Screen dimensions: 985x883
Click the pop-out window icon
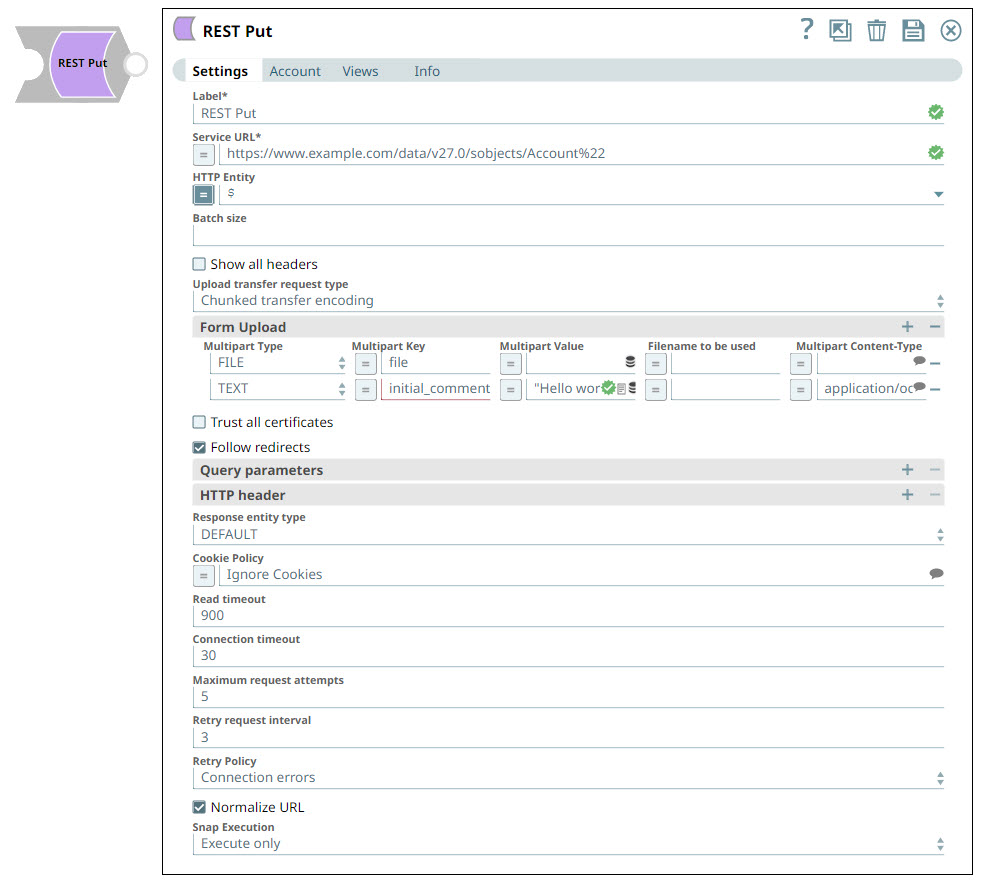pos(840,31)
